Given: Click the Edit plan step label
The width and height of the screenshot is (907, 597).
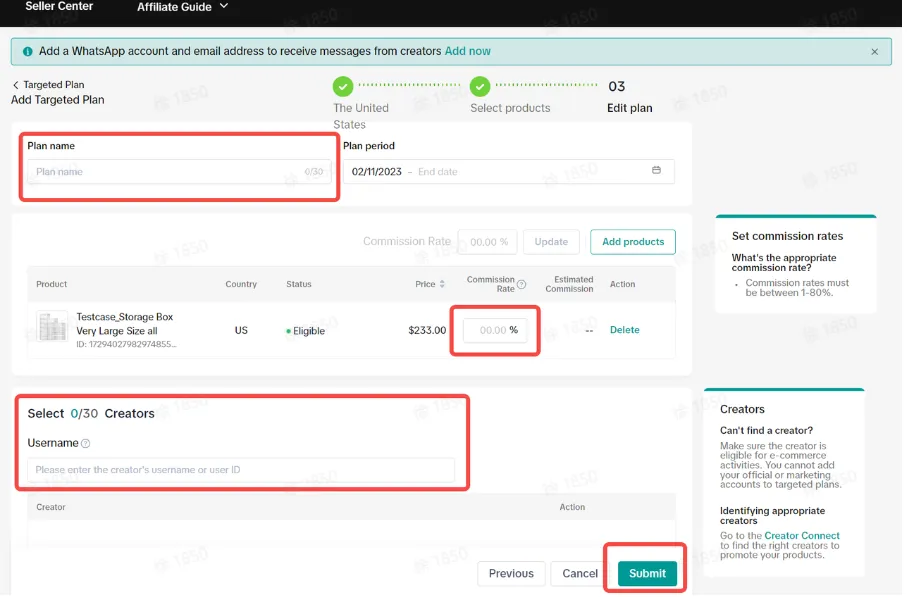Looking at the screenshot, I should tap(629, 108).
